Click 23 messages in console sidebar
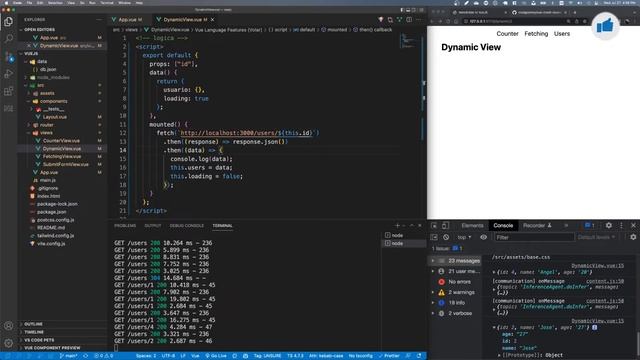Viewport: 640px width, 360px height. [x=456, y=261]
